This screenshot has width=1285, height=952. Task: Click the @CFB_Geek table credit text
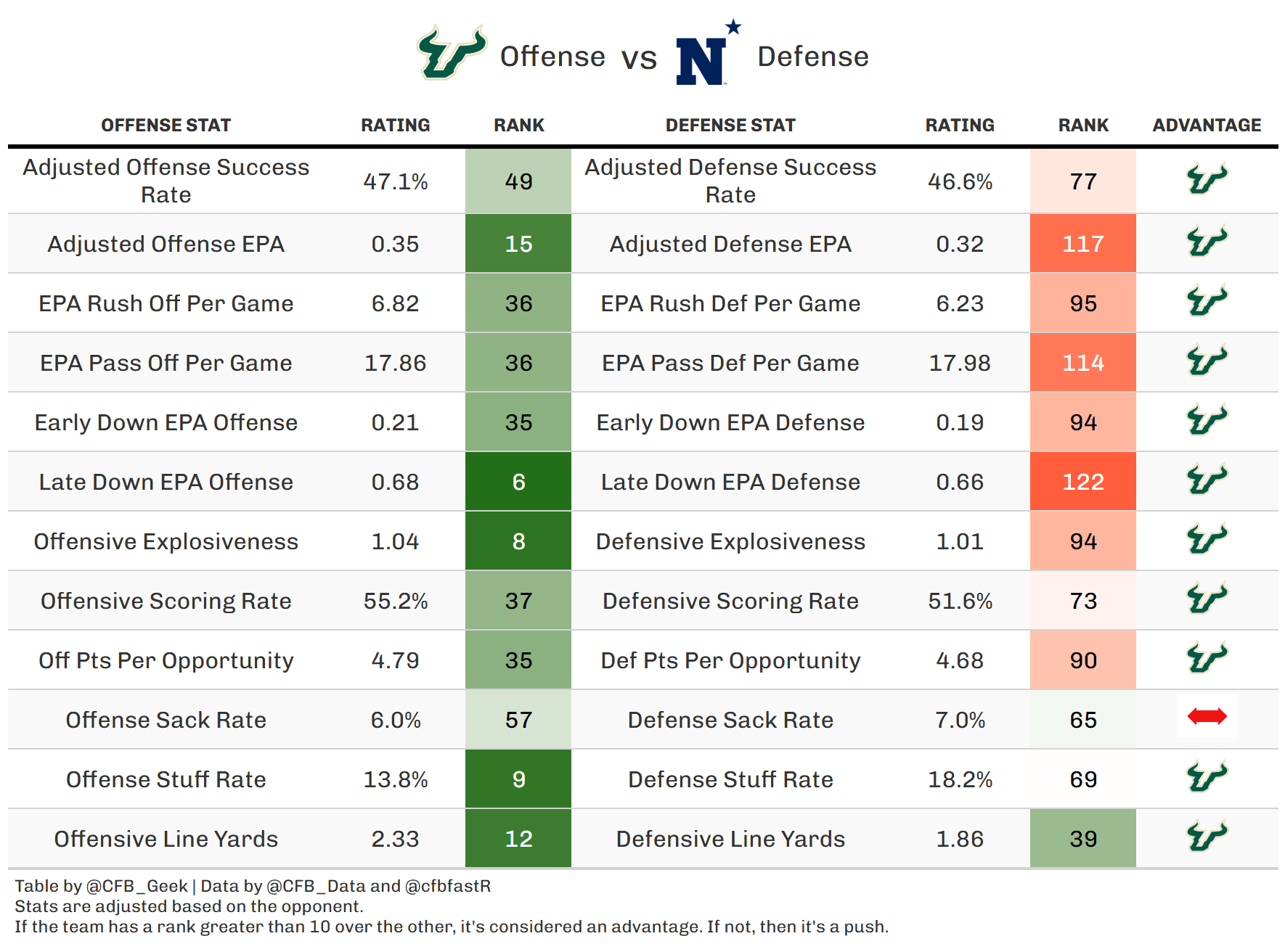(x=136, y=886)
